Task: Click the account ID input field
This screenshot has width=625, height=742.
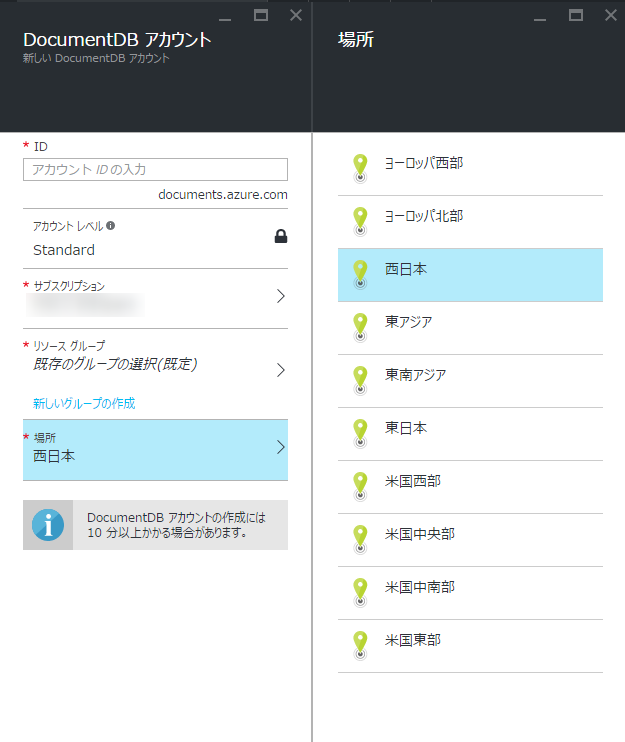Action: (x=155, y=169)
